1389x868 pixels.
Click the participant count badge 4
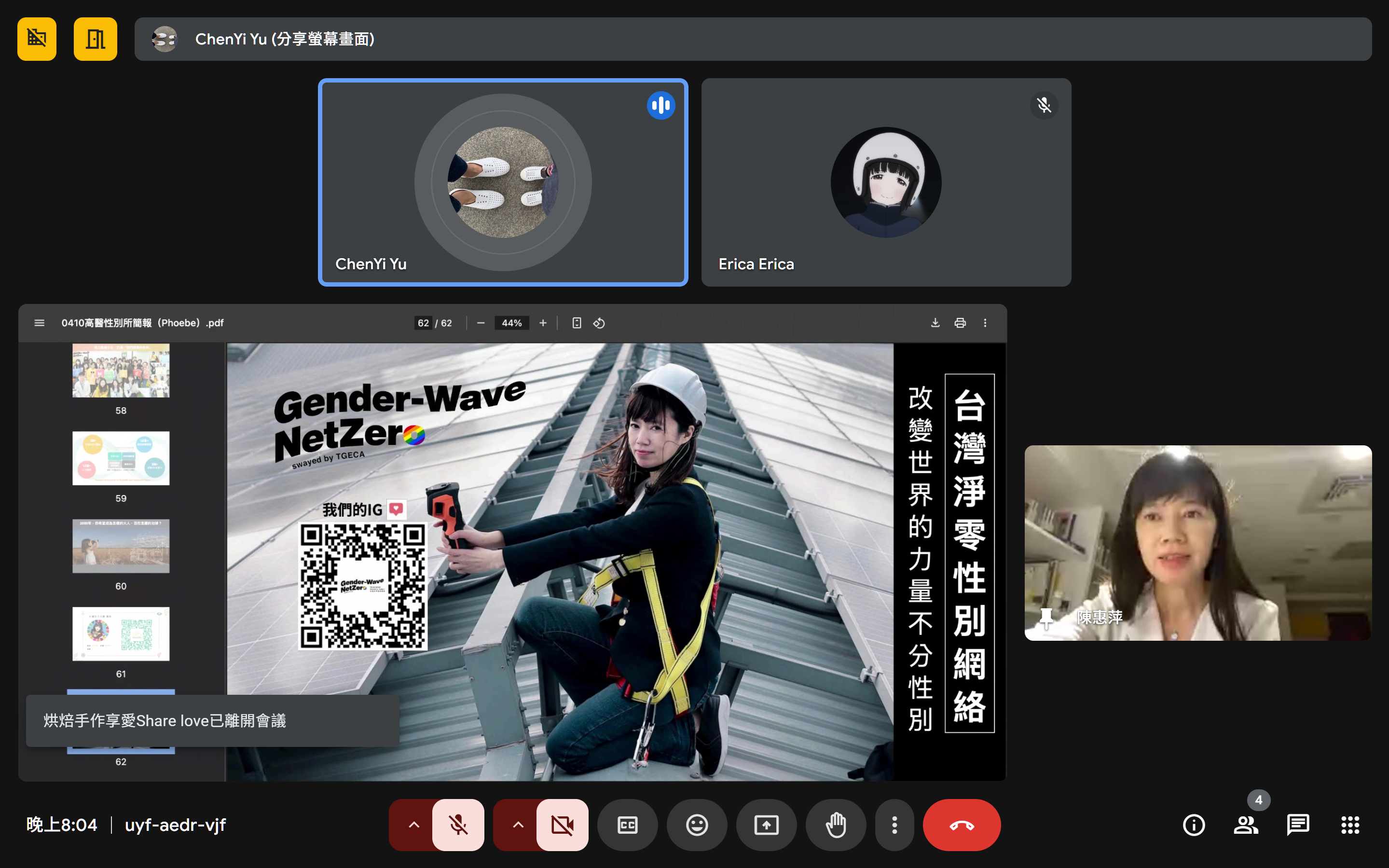(x=1258, y=799)
